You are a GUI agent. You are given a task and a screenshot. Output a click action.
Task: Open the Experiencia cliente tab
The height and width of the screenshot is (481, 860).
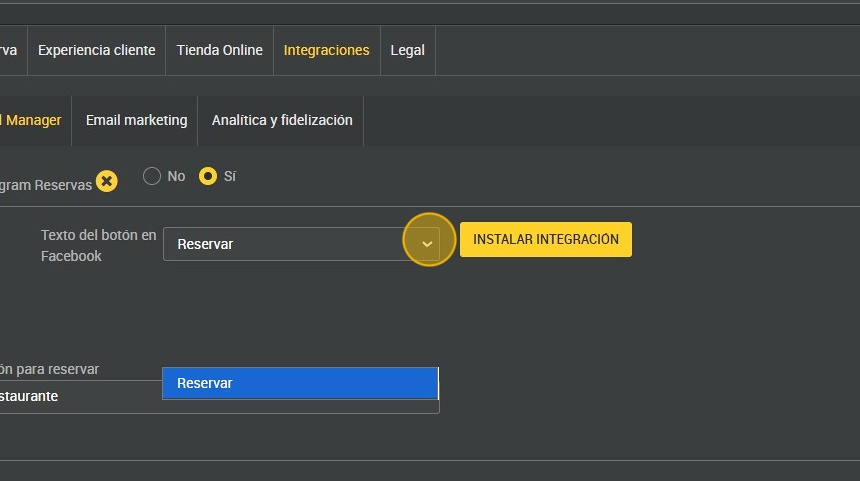(x=96, y=50)
